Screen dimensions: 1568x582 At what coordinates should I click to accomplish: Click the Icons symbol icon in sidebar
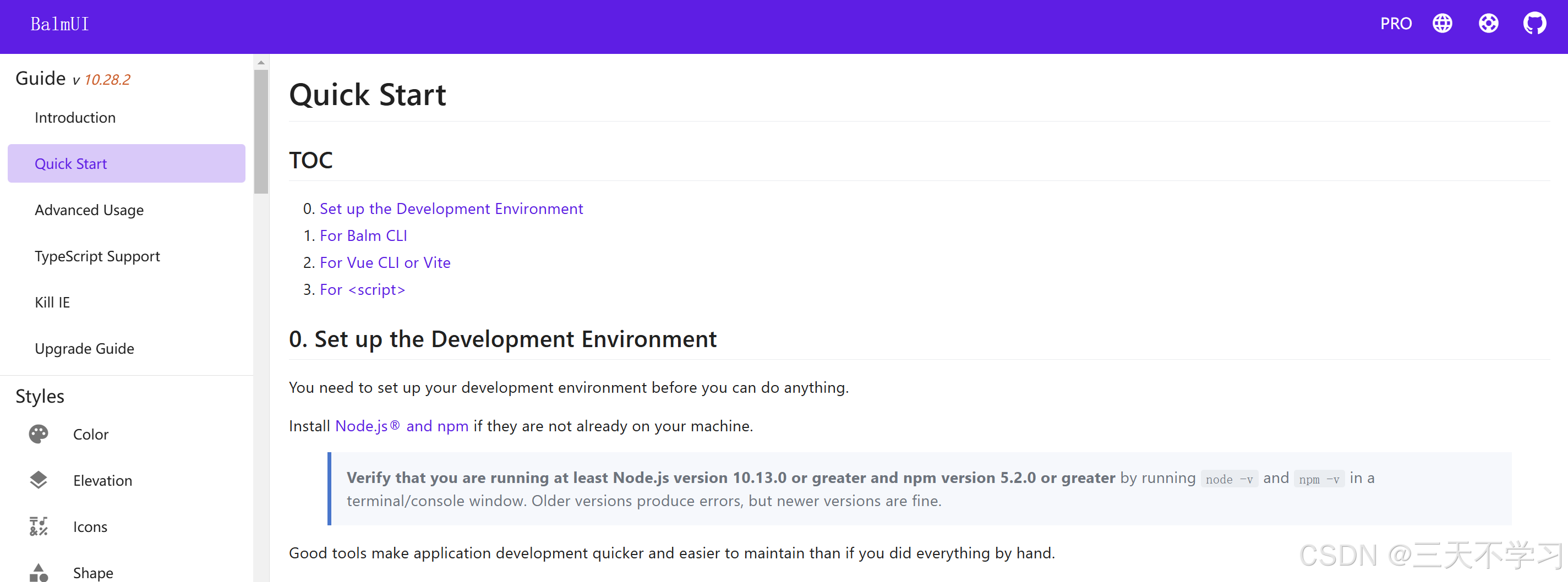click(x=39, y=526)
